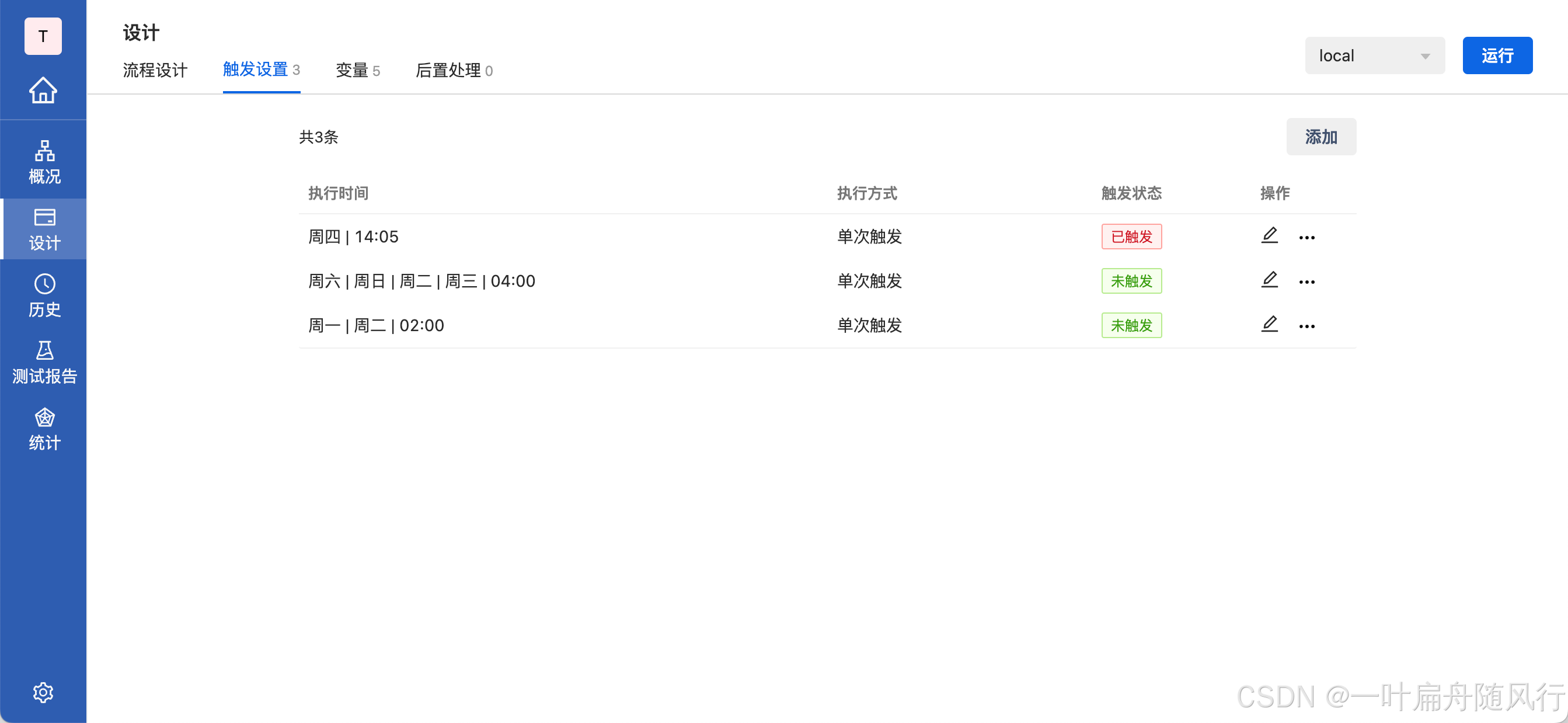Edit the 周四 14:05 trigger row
Image resolution: width=1568 pixels, height=723 pixels.
coord(1269,236)
